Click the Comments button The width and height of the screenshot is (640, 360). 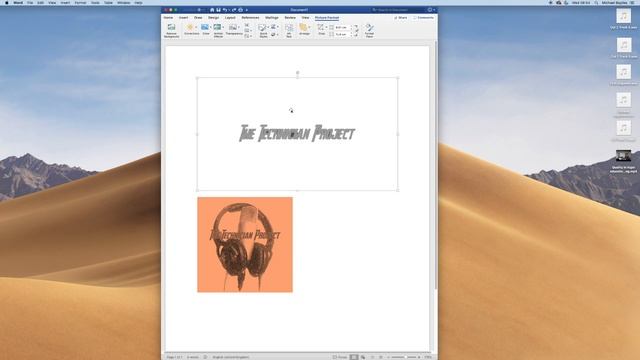(x=423, y=18)
